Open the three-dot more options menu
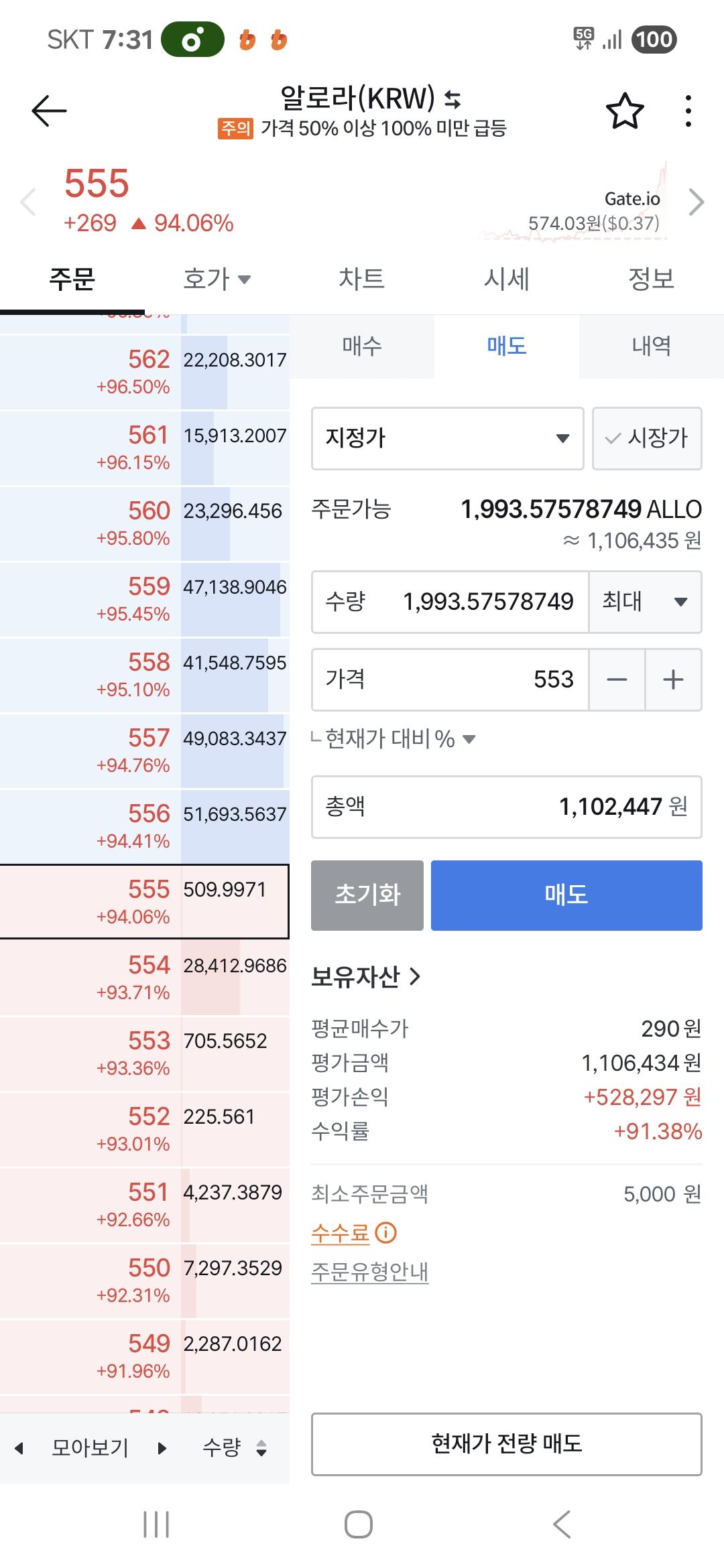 [688, 111]
